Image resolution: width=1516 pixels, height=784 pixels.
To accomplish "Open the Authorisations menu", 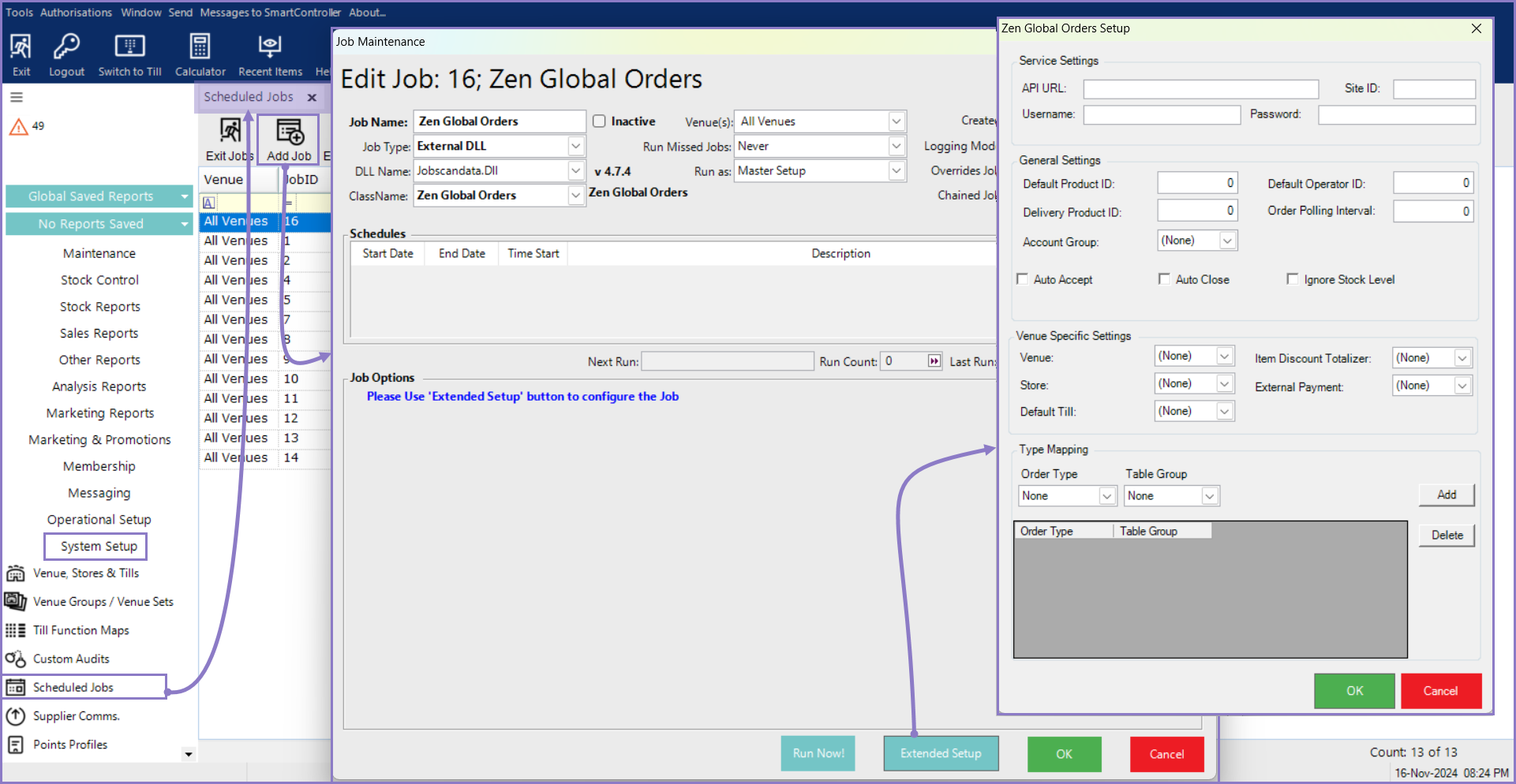I will point(77,13).
